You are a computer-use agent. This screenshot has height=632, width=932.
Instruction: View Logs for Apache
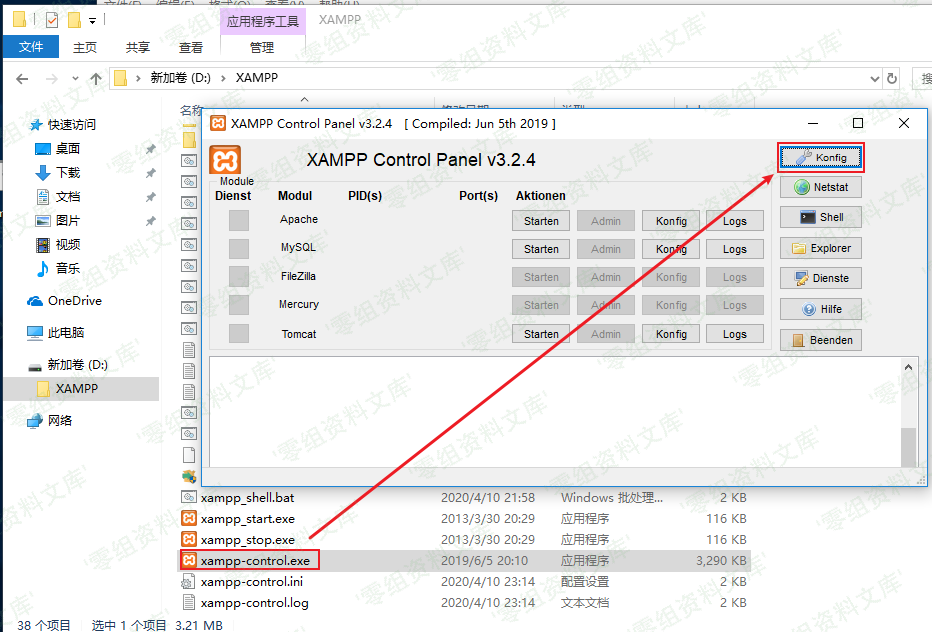[735, 221]
